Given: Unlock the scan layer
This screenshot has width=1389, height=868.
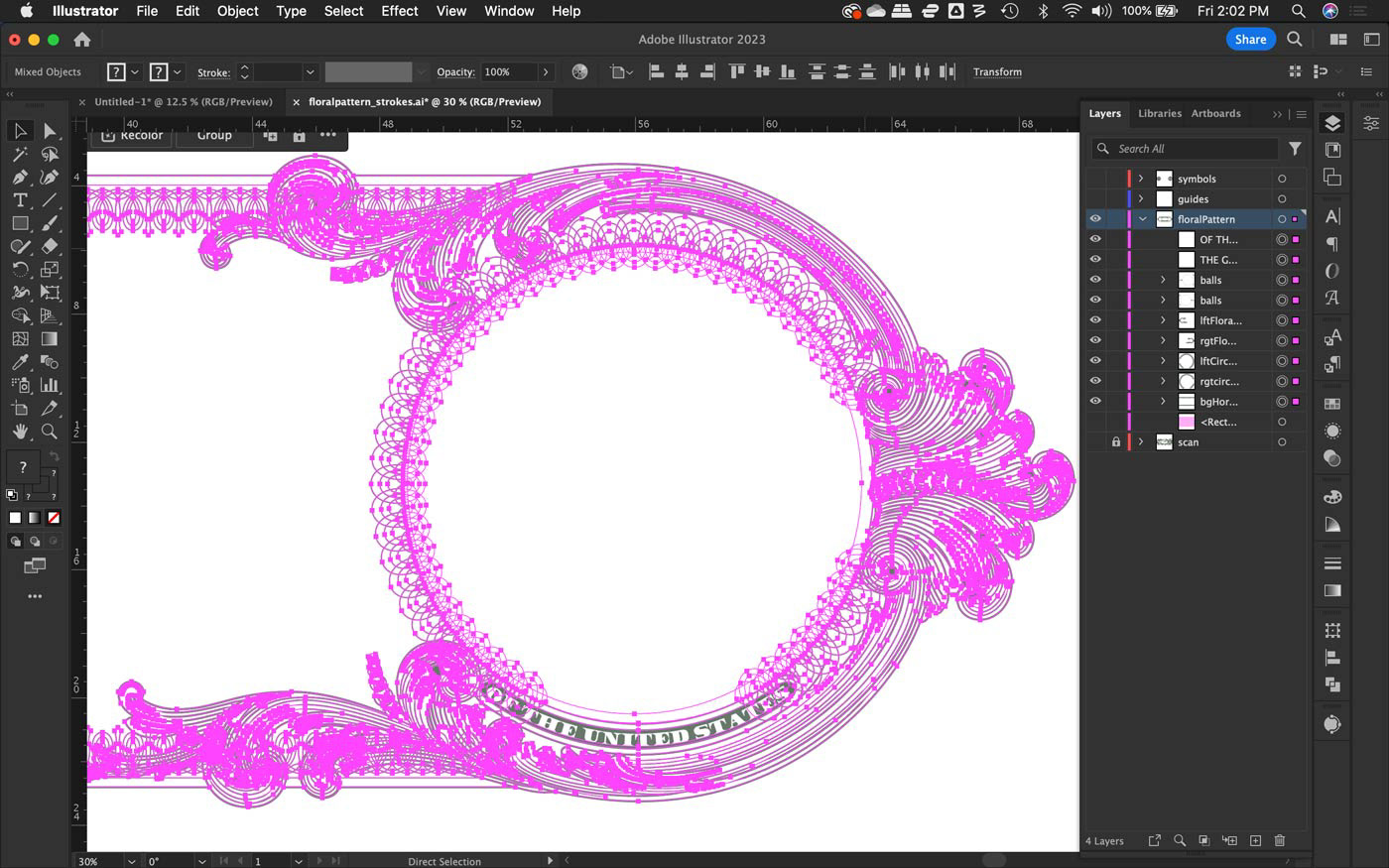Looking at the screenshot, I should coord(1116,441).
